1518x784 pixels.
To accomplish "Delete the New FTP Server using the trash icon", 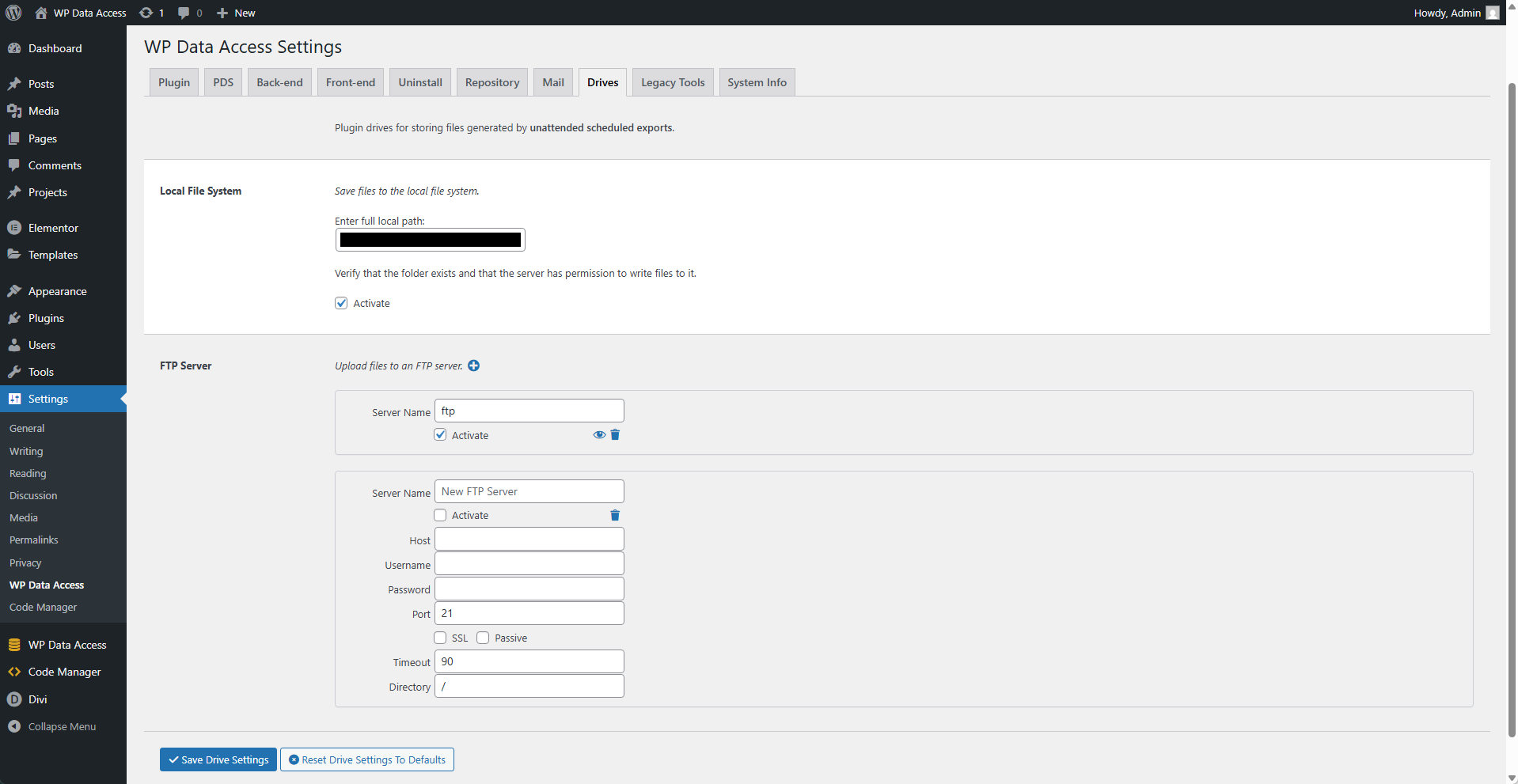I will point(615,515).
